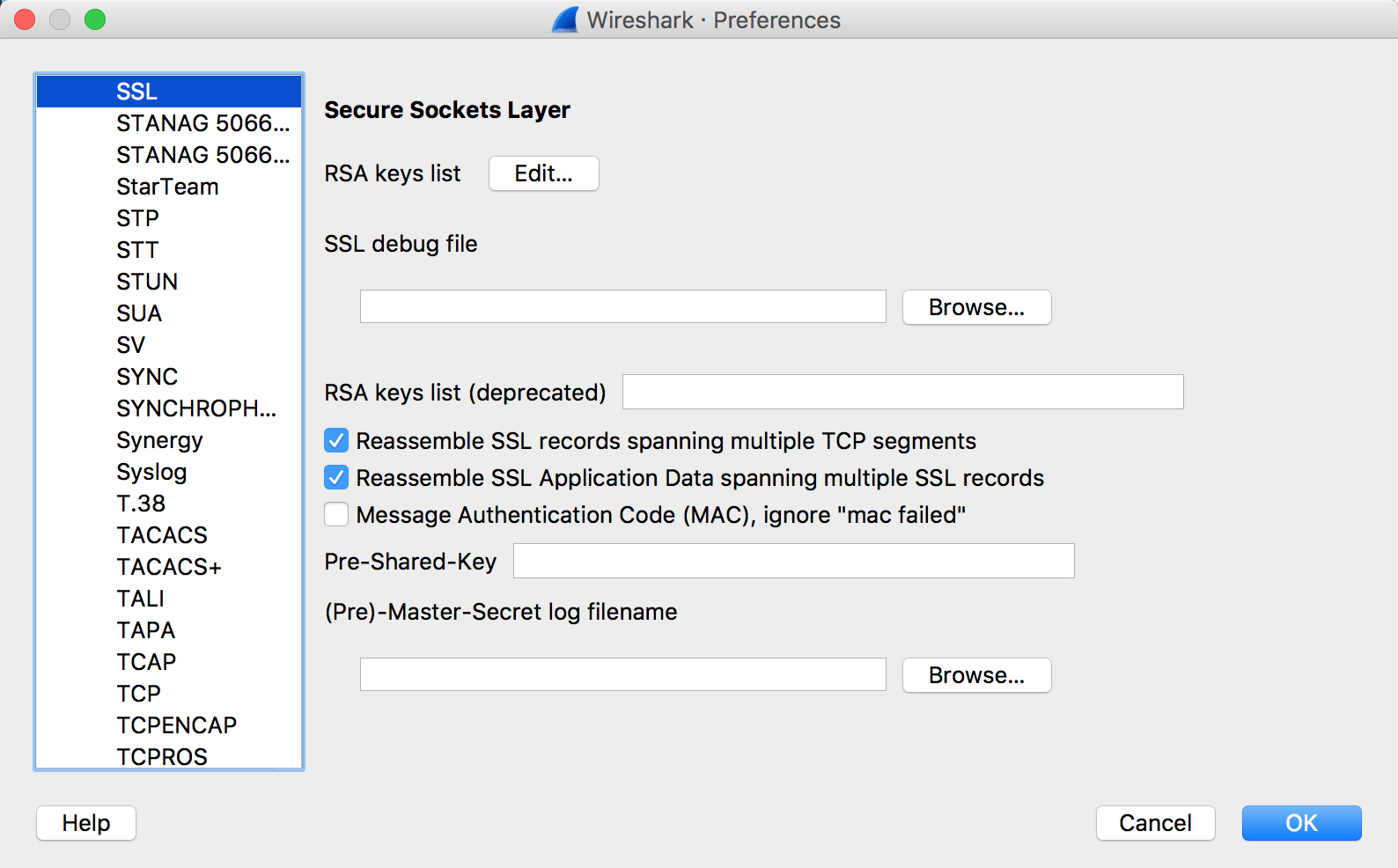This screenshot has width=1398, height=868.
Task: Toggle Reassemble SSL Application Data checkbox
Action: 336,477
